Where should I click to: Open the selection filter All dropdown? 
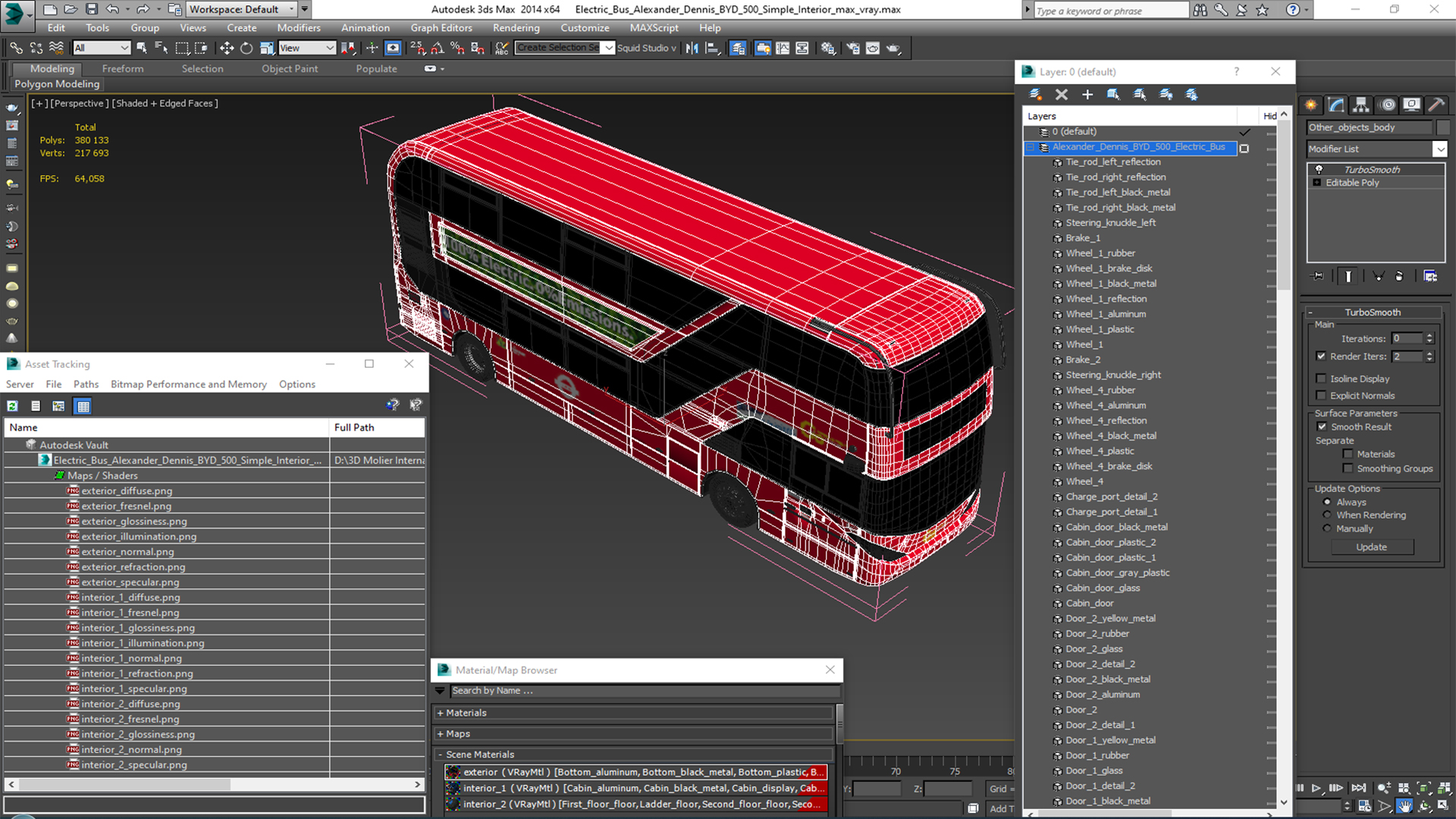[x=102, y=48]
